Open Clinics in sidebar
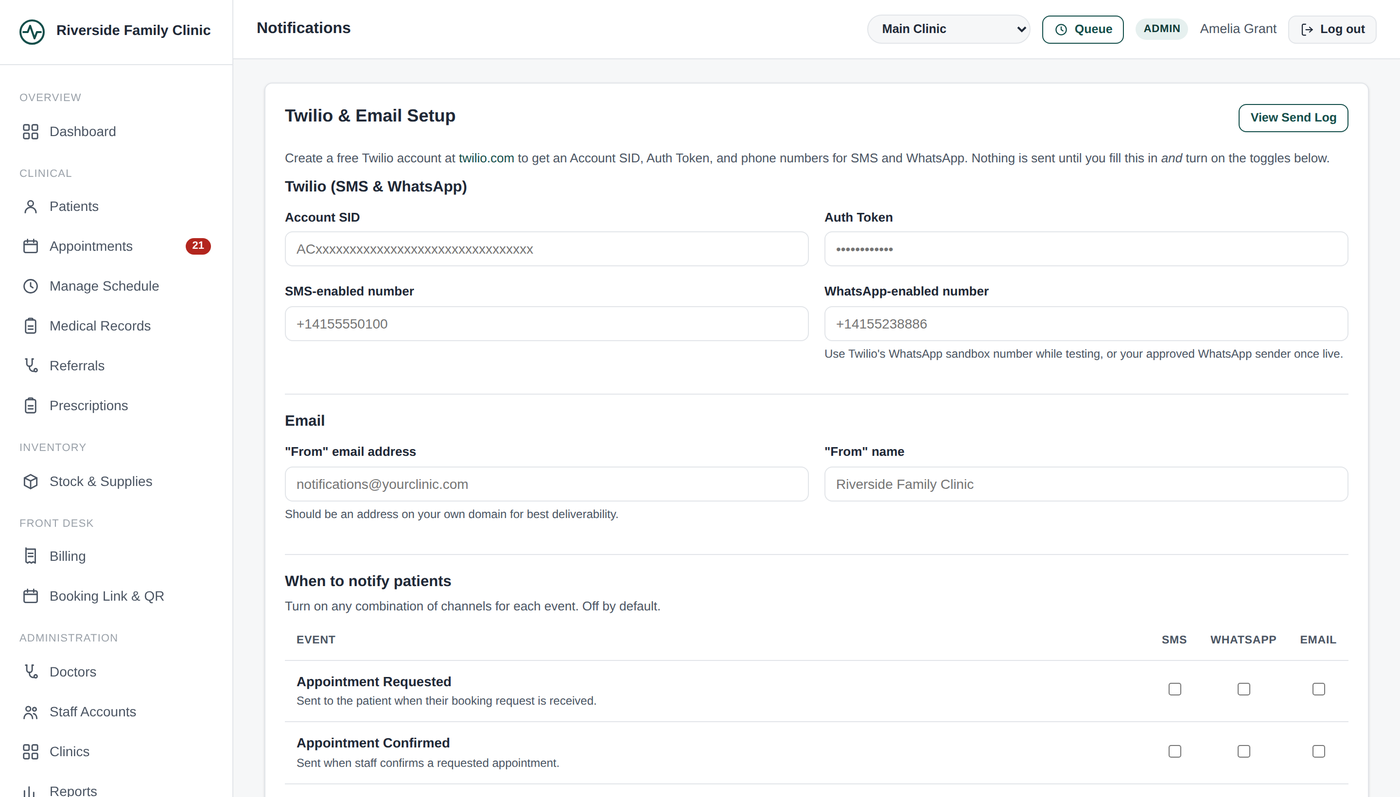 point(116,752)
